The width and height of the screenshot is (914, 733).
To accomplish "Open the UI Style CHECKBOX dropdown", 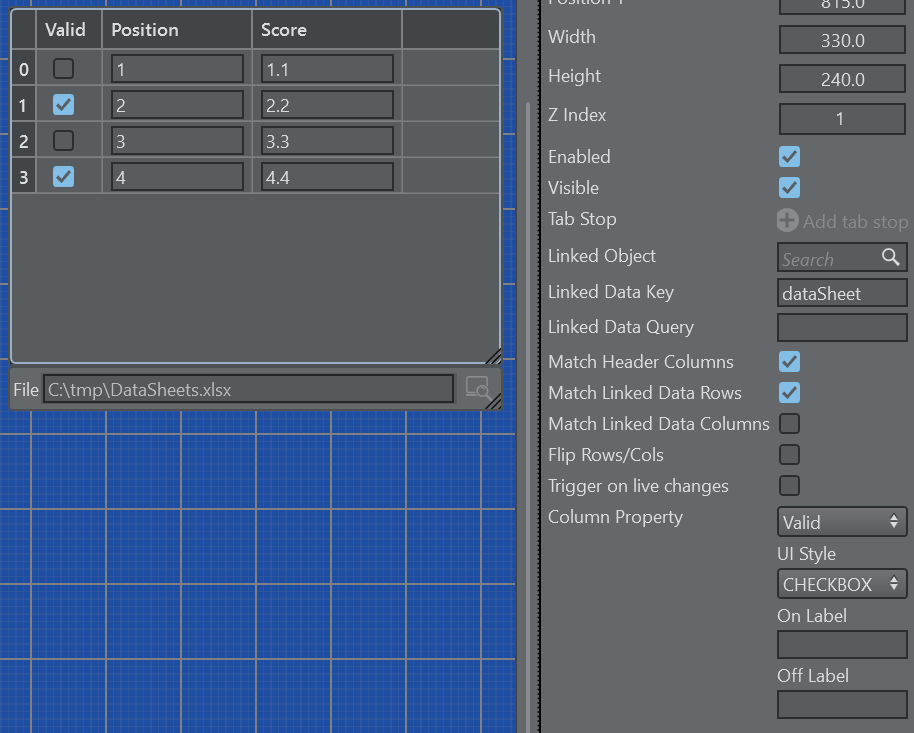I will point(842,584).
